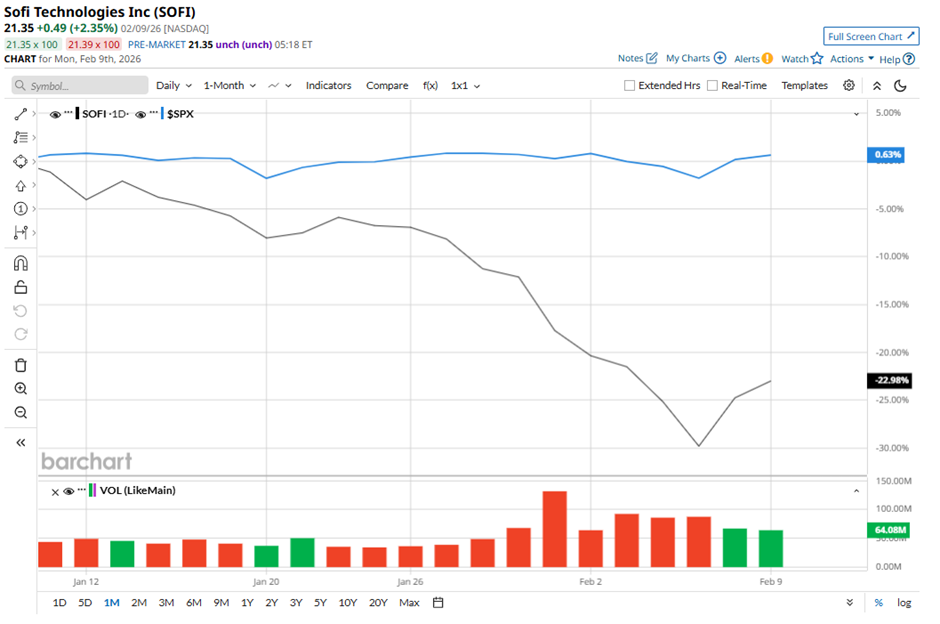Open the Templates menu

coord(805,86)
